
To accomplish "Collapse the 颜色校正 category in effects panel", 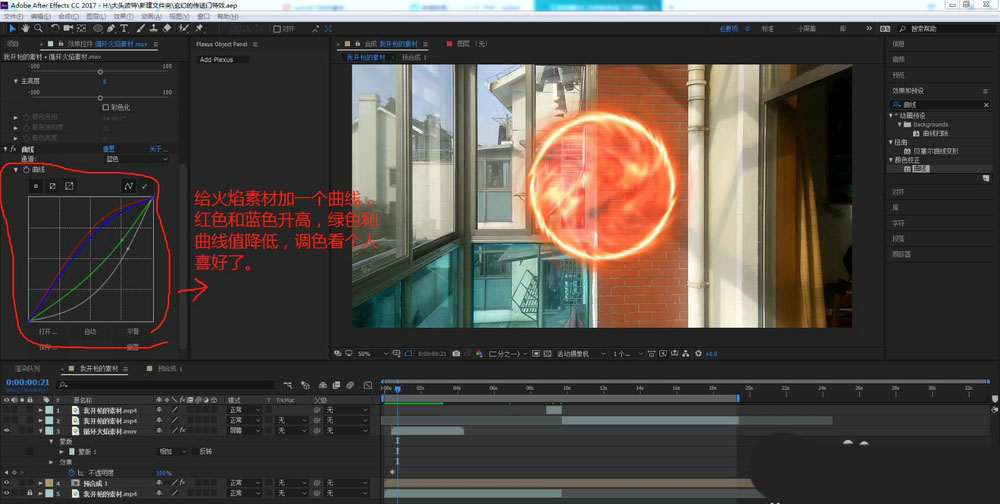I will click(892, 160).
